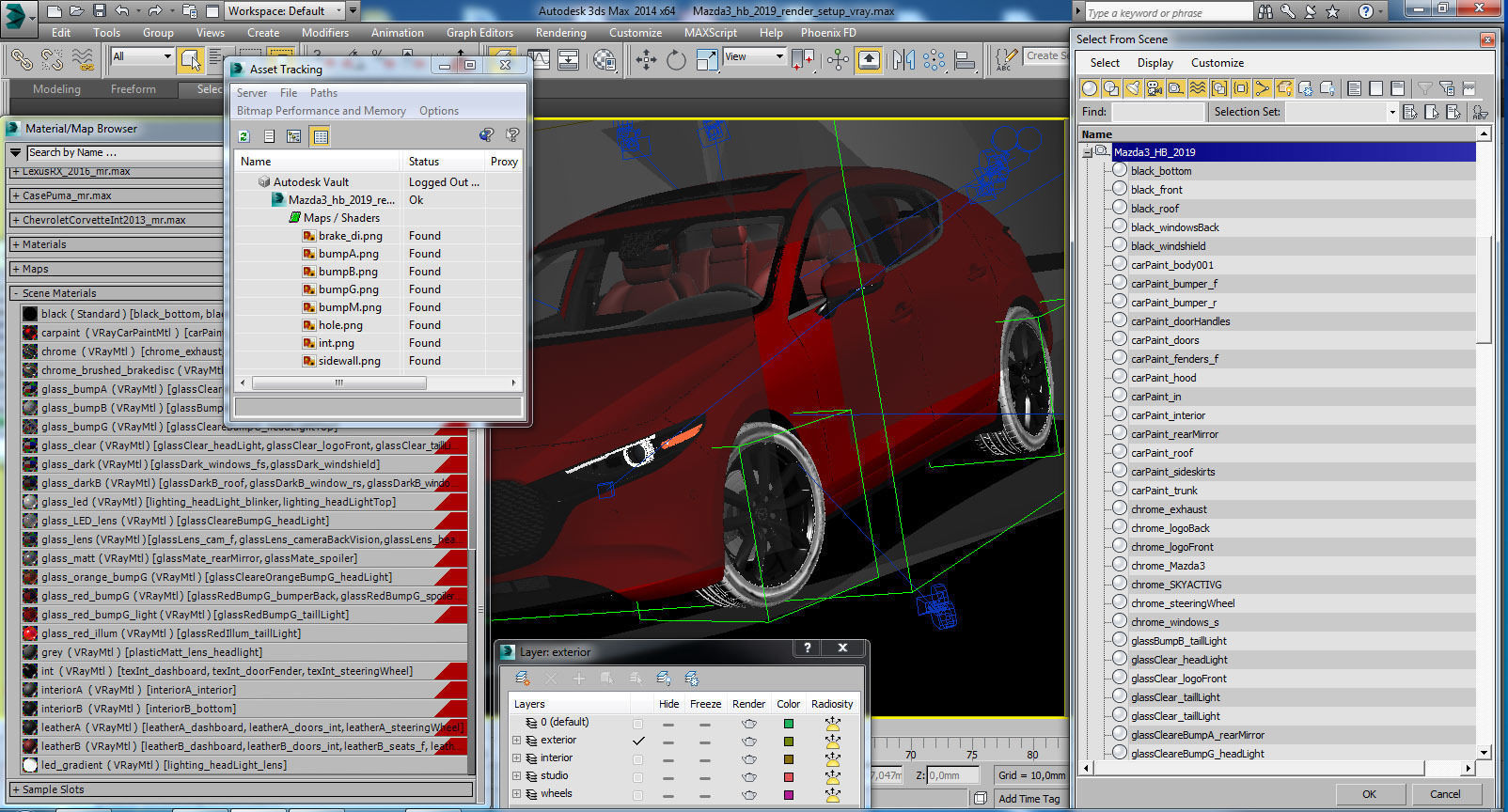Open Display menu in Select From Scene

[x=1155, y=63]
